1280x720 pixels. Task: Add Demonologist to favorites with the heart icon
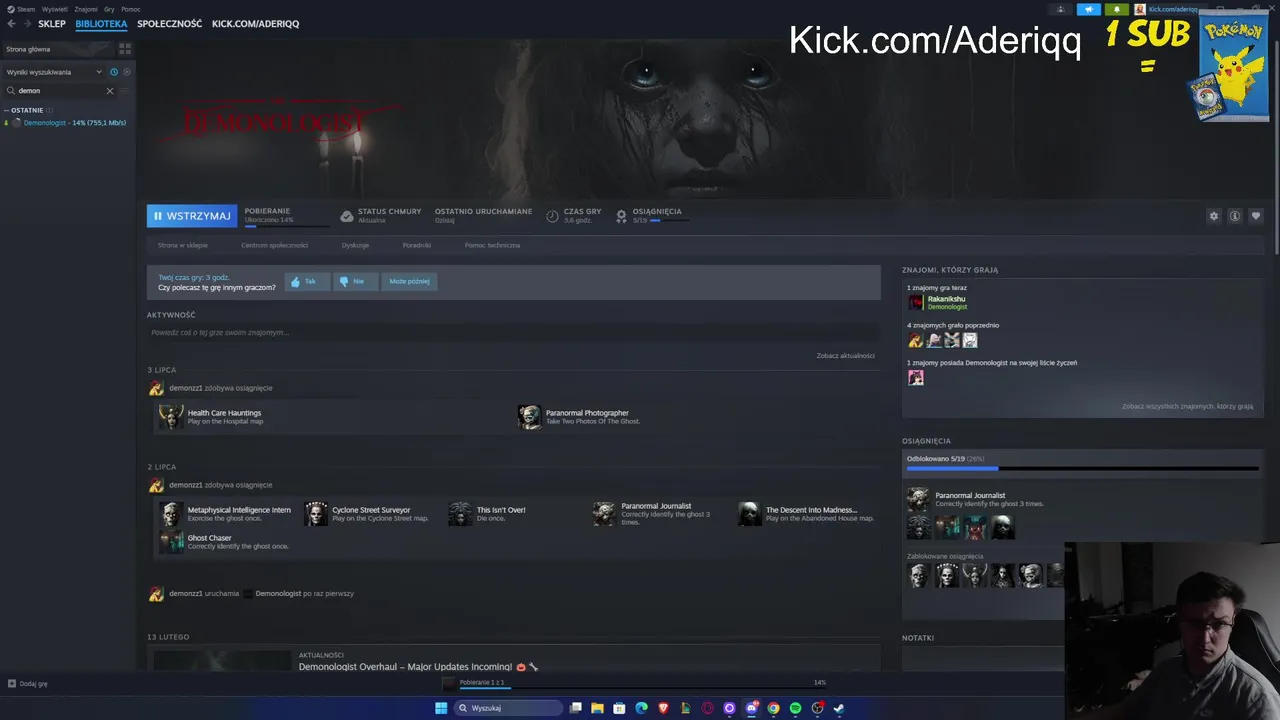pyautogui.click(x=1256, y=216)
